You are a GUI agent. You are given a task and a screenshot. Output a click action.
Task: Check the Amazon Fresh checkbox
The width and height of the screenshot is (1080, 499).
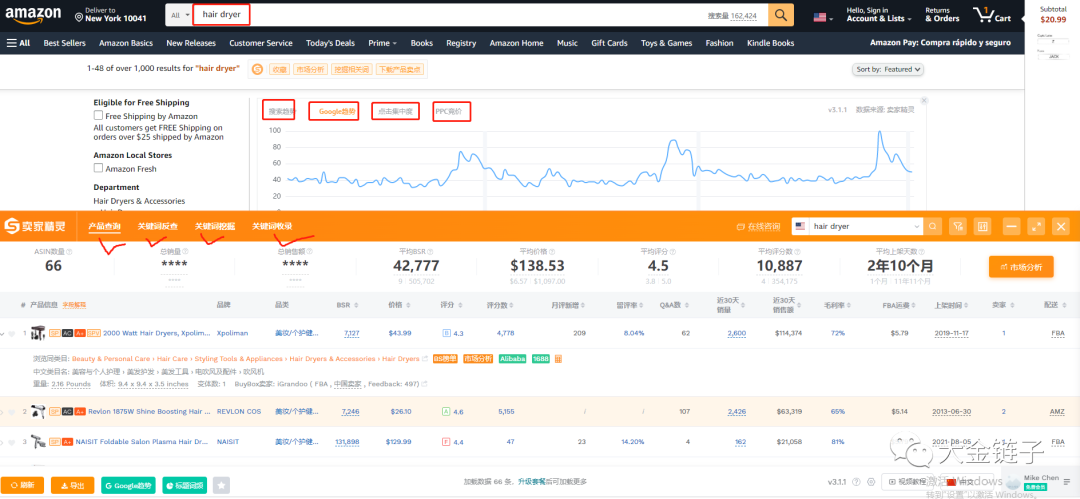click(99, 169)
